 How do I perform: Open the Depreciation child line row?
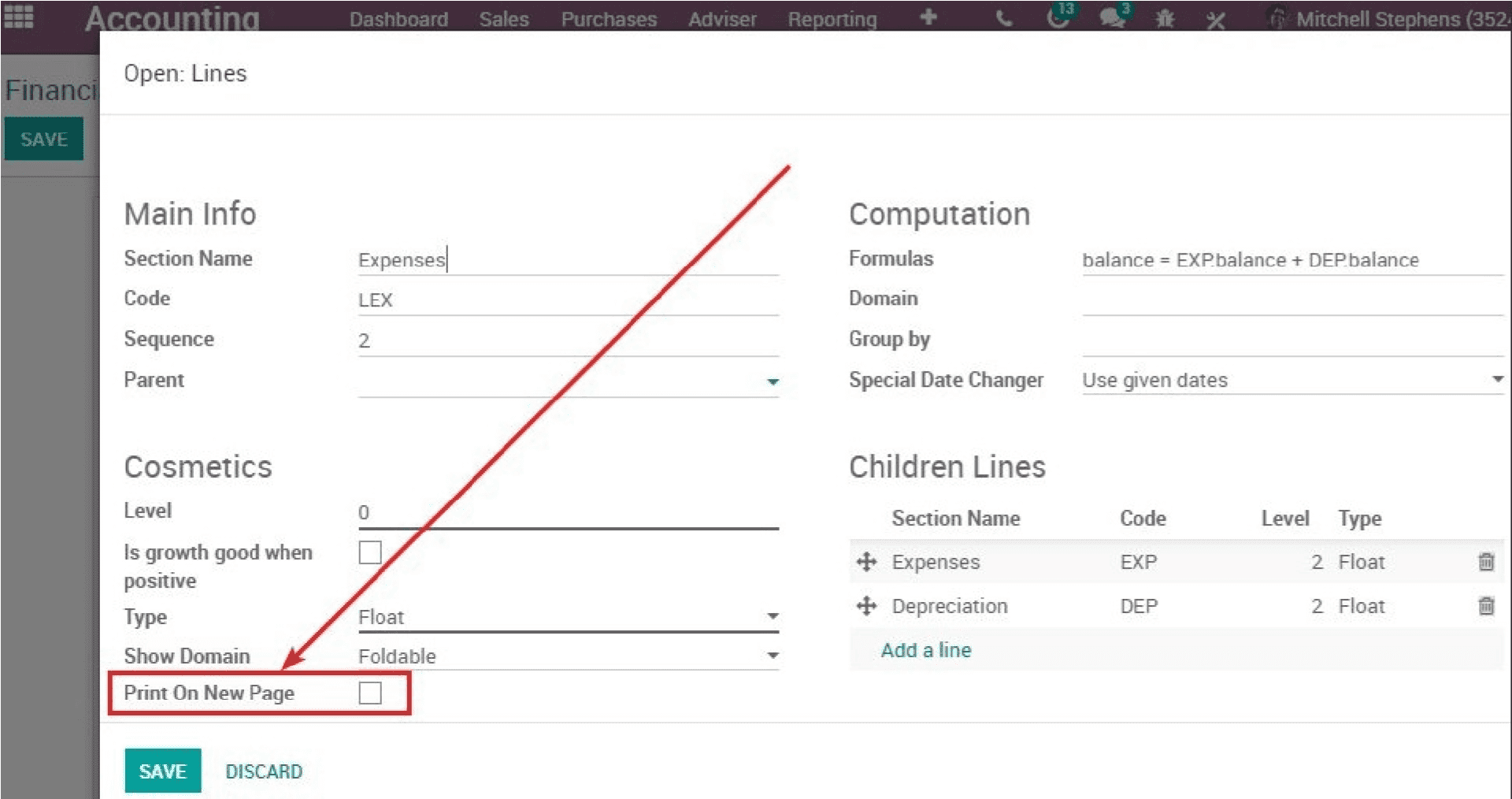click(1177, 606)
